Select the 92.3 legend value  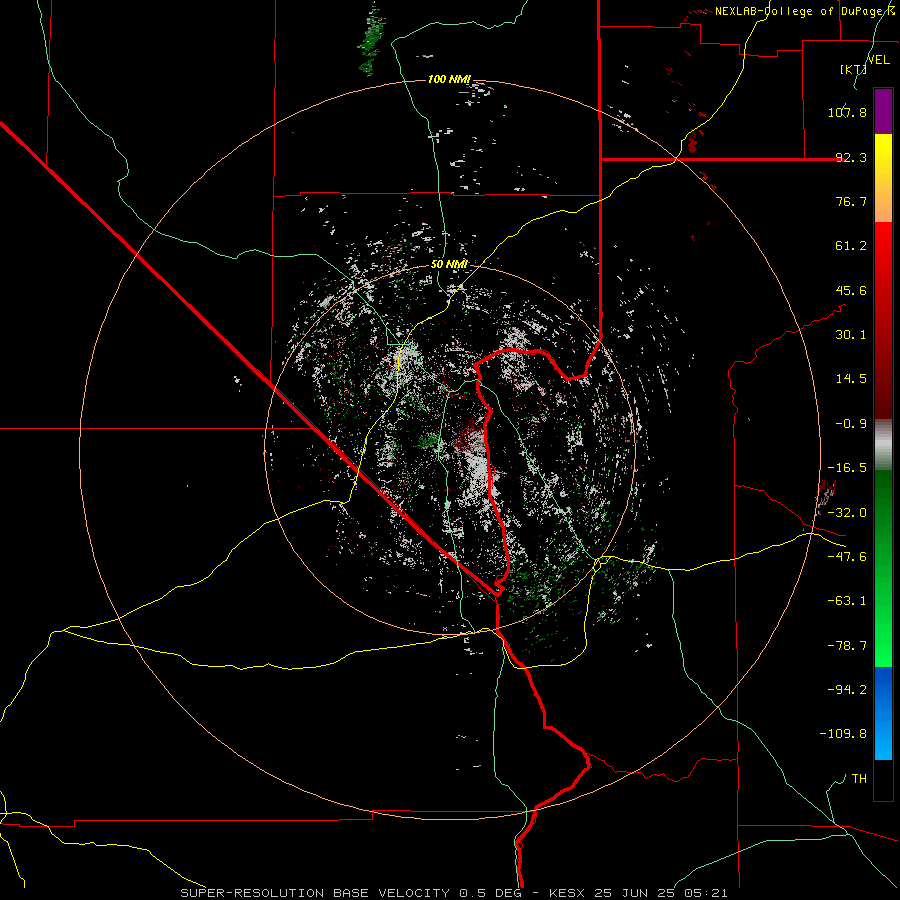point(851,157)
